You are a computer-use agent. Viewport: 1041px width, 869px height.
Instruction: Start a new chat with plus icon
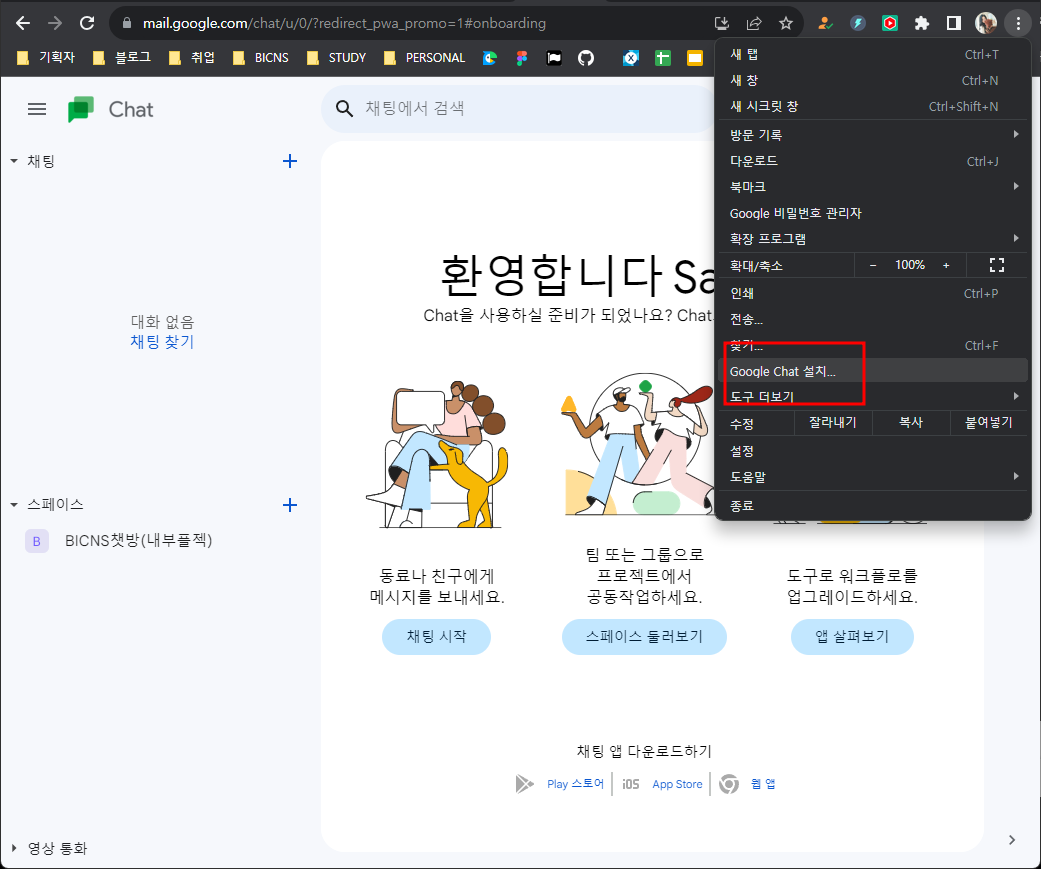289,161
